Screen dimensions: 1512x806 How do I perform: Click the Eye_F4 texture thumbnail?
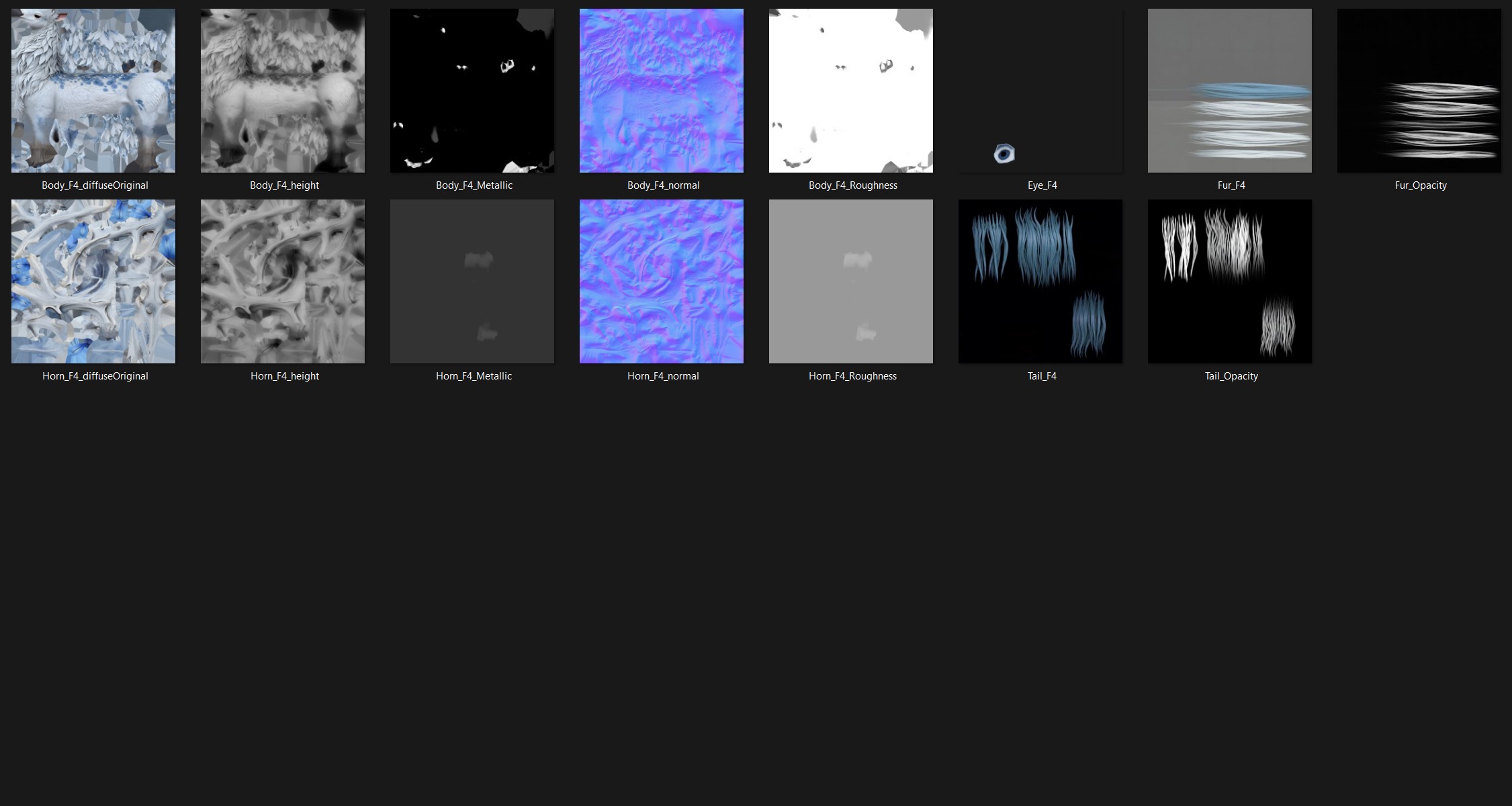point(1040,91)
